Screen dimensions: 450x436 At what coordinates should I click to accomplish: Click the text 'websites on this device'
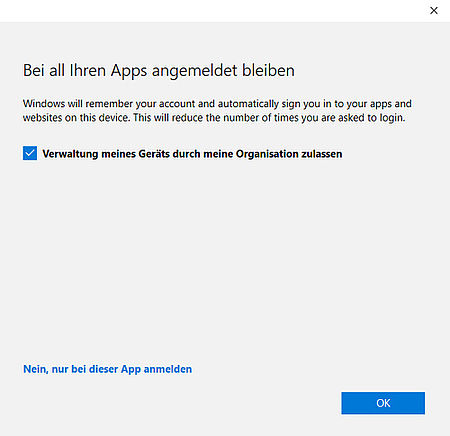(x=76, y=118)
